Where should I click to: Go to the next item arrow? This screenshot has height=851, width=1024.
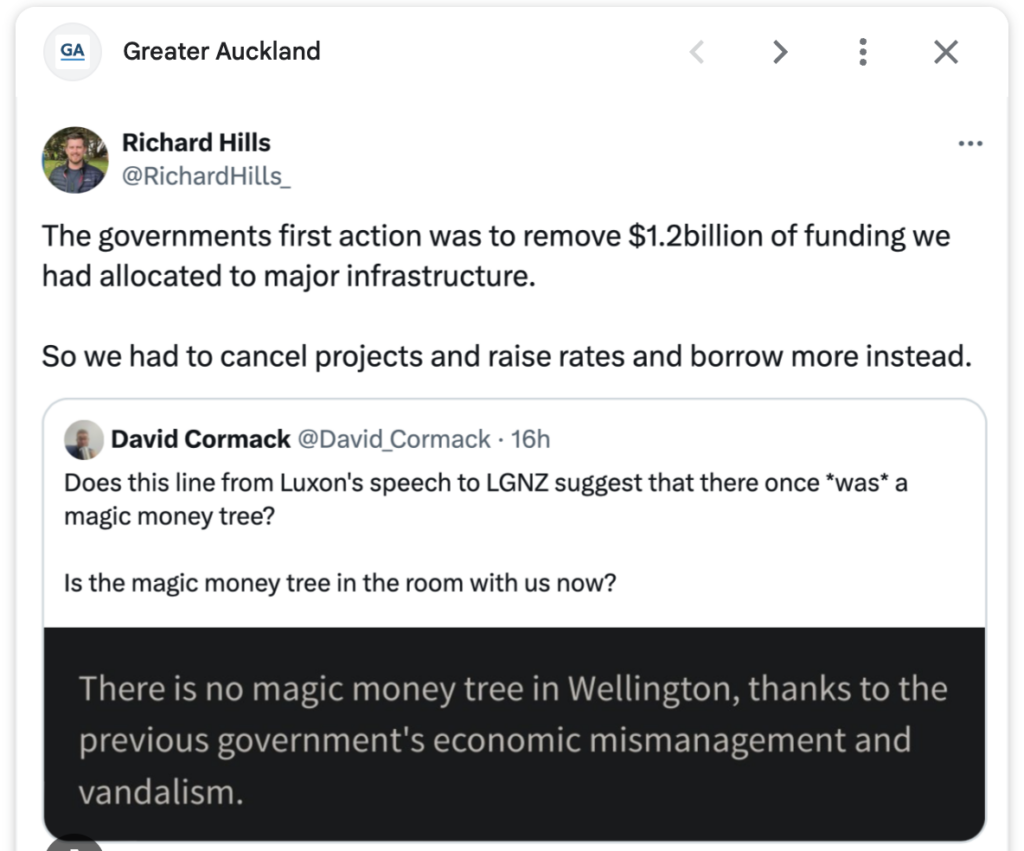pos(780,52)
